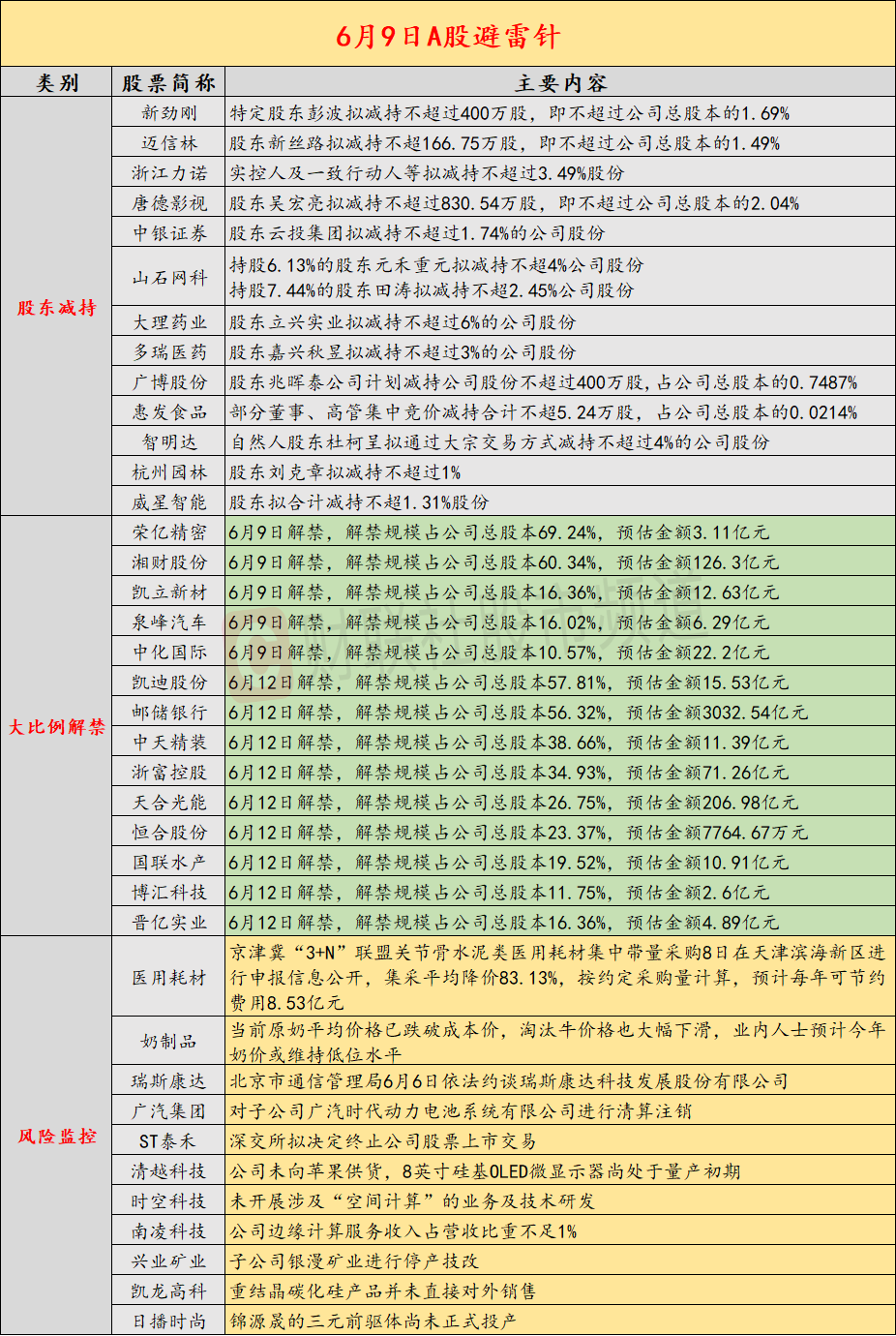
Task: Click text "特定股东彭波拟减持不超过400万股"
Action: point(378,113)
